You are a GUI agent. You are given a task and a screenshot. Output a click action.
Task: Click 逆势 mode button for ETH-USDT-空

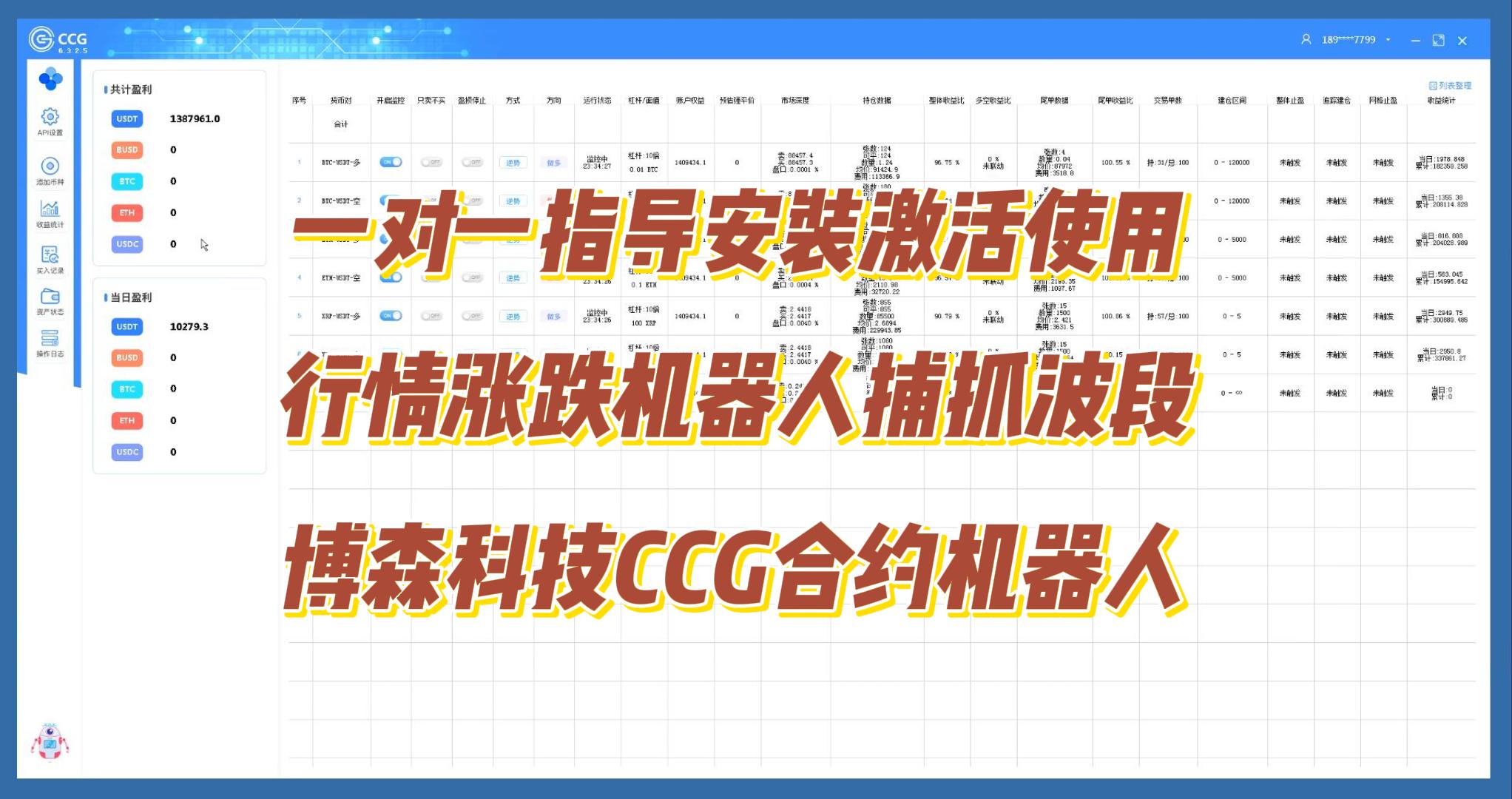point(513,278)
